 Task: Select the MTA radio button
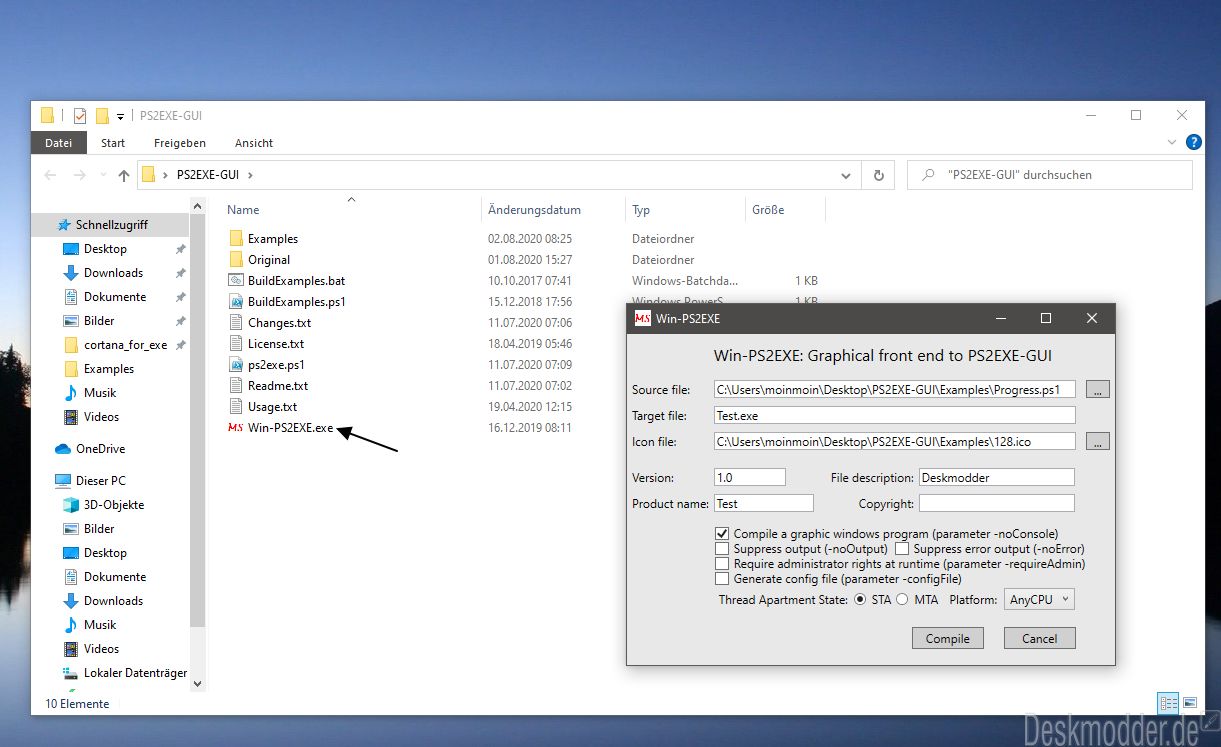902,600
